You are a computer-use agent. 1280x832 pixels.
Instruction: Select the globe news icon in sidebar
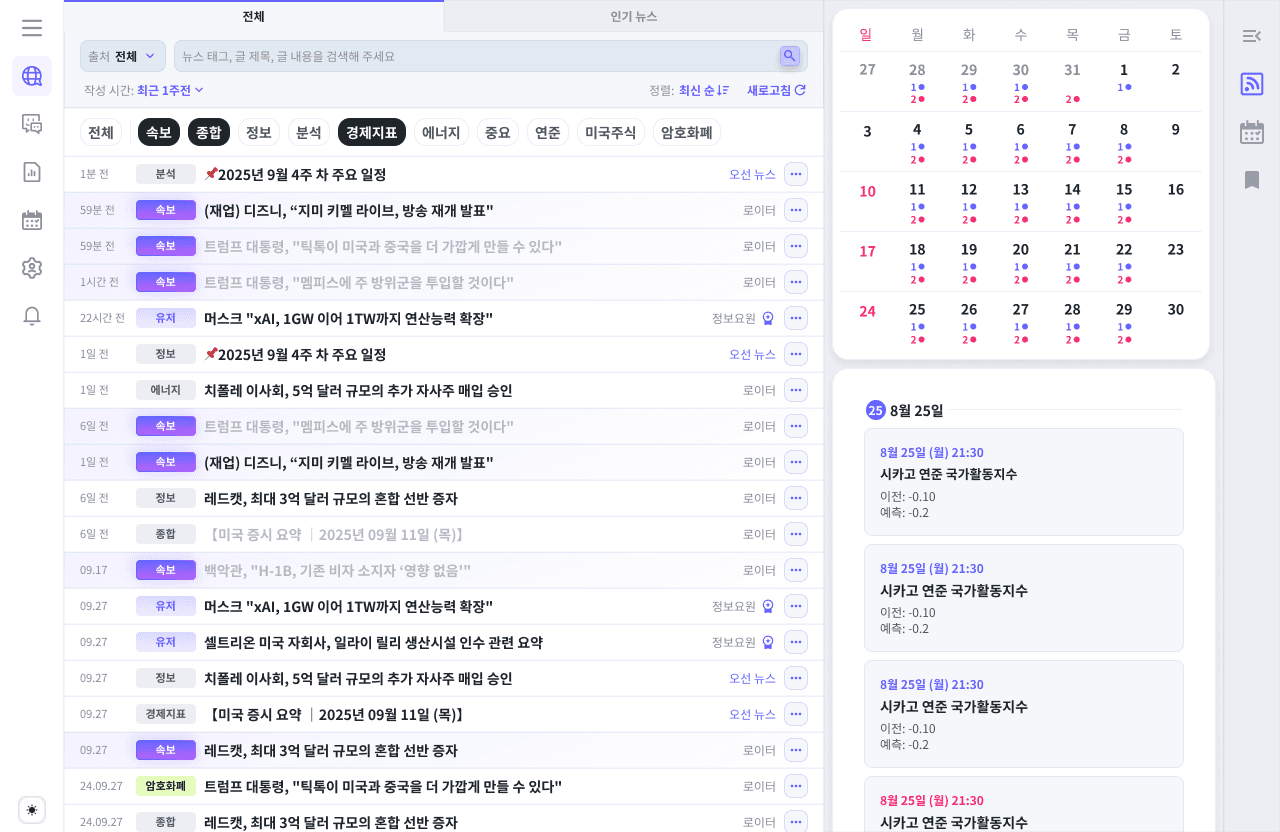tap(32, 76)
